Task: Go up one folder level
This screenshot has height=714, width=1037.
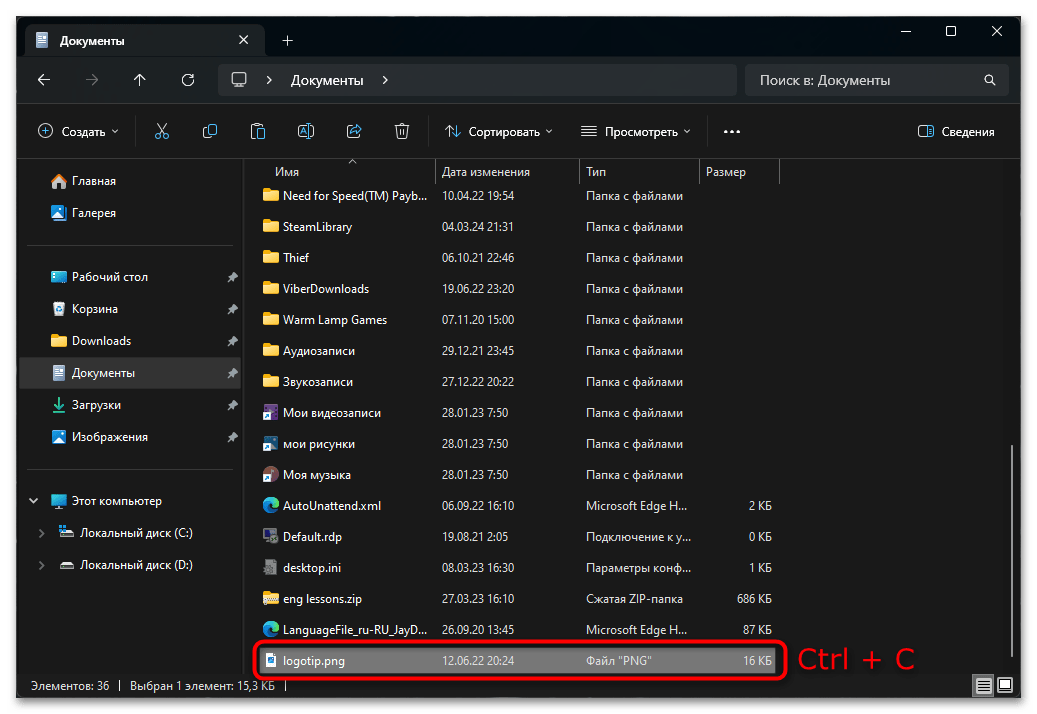Action: point(139,80)
